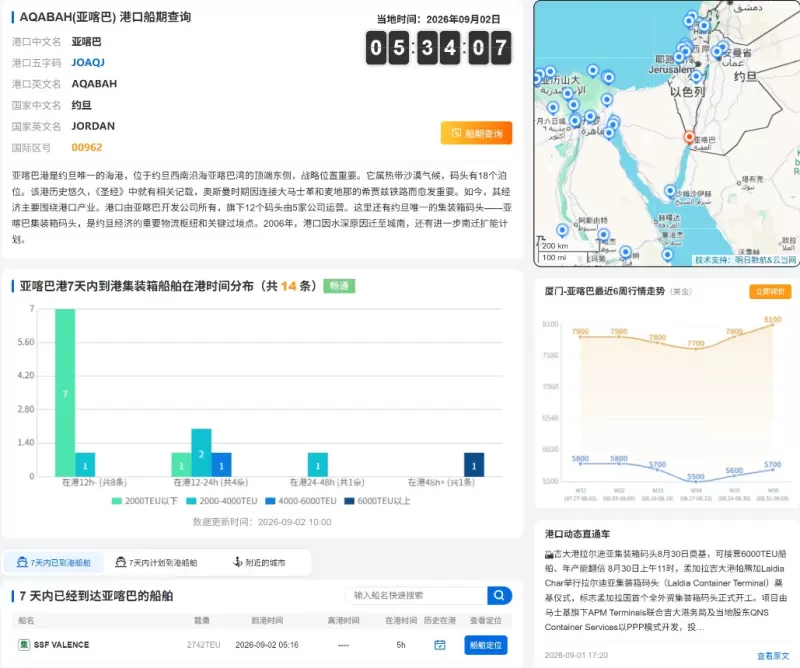Toggle the 4000-6000TEU legend series

tap(301, 501)
